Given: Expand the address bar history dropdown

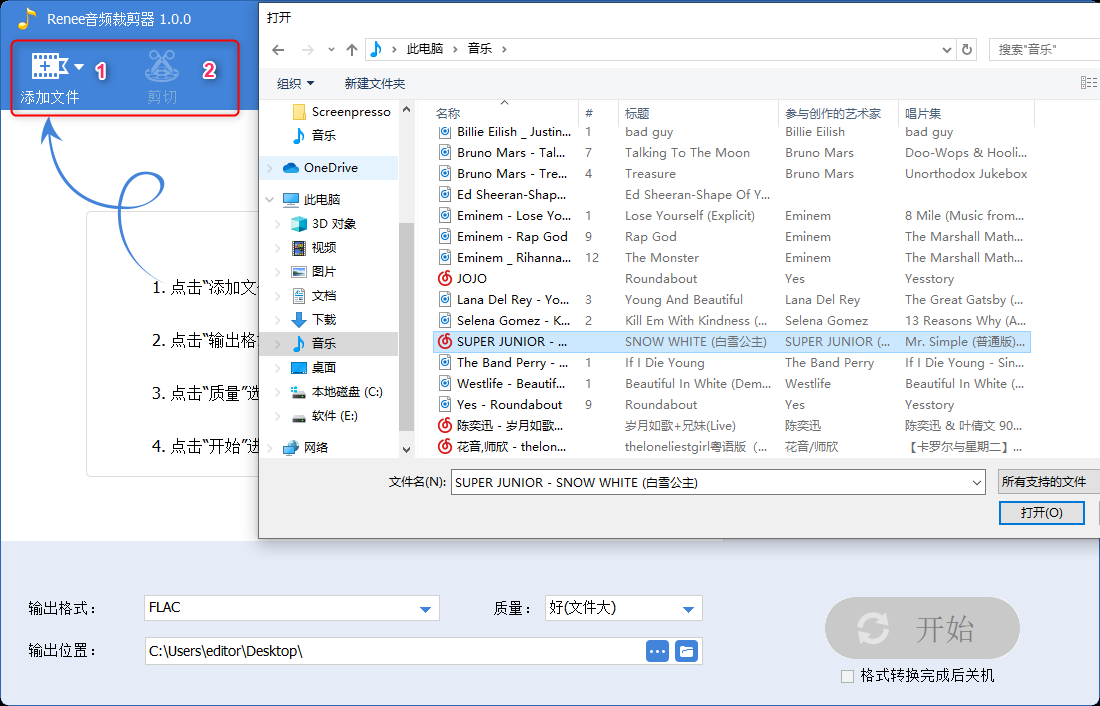Looking at the screenshot, I should click(x=946, y=50).
